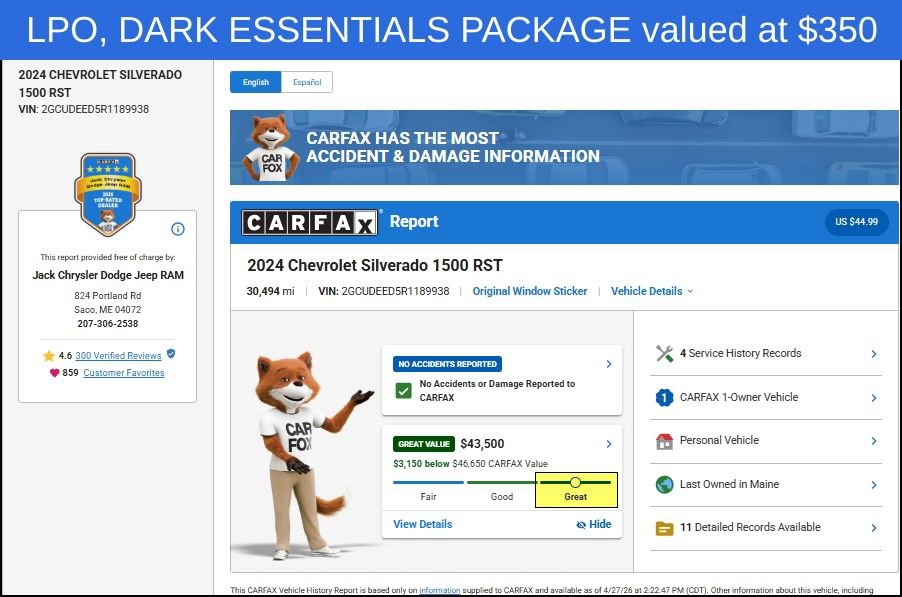Click View Details link
902x597 pixels.
click(x=423, y=524)
